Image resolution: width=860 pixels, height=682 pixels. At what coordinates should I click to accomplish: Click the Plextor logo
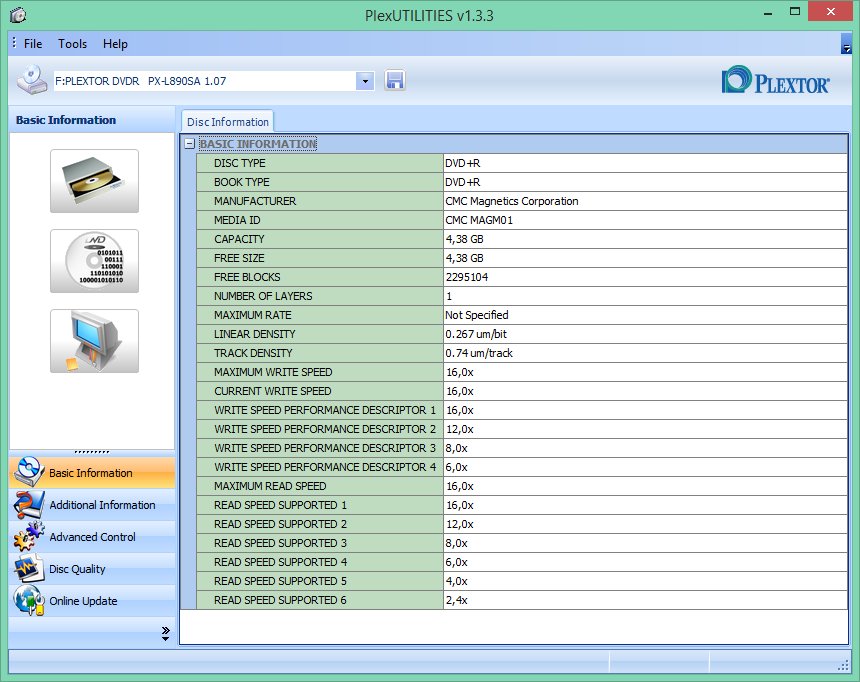pos(776,81)
